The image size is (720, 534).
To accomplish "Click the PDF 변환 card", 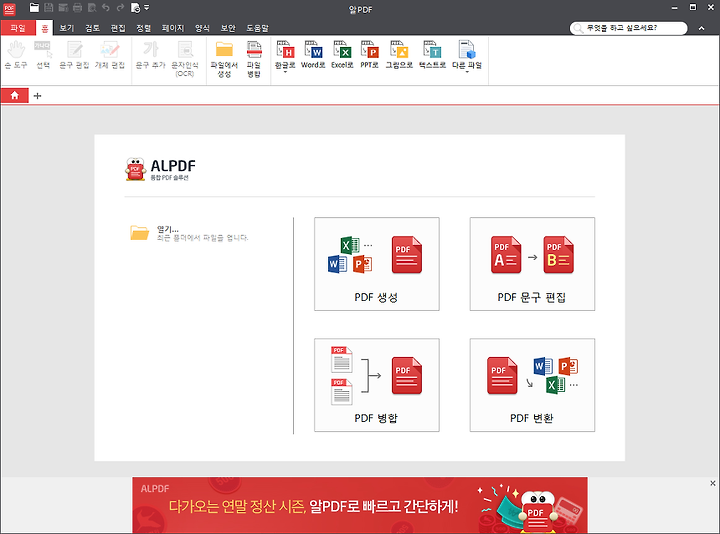I will coord(532,385).
